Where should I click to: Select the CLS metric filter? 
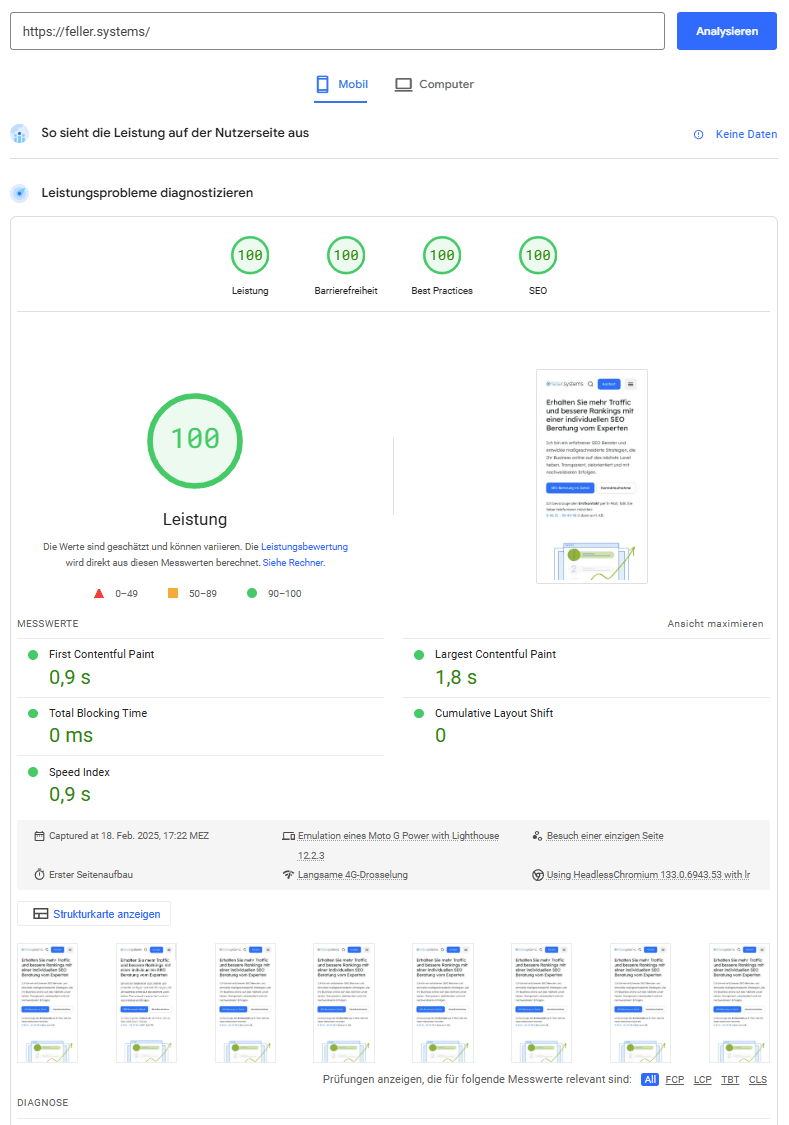click(x=758, y=1080)
